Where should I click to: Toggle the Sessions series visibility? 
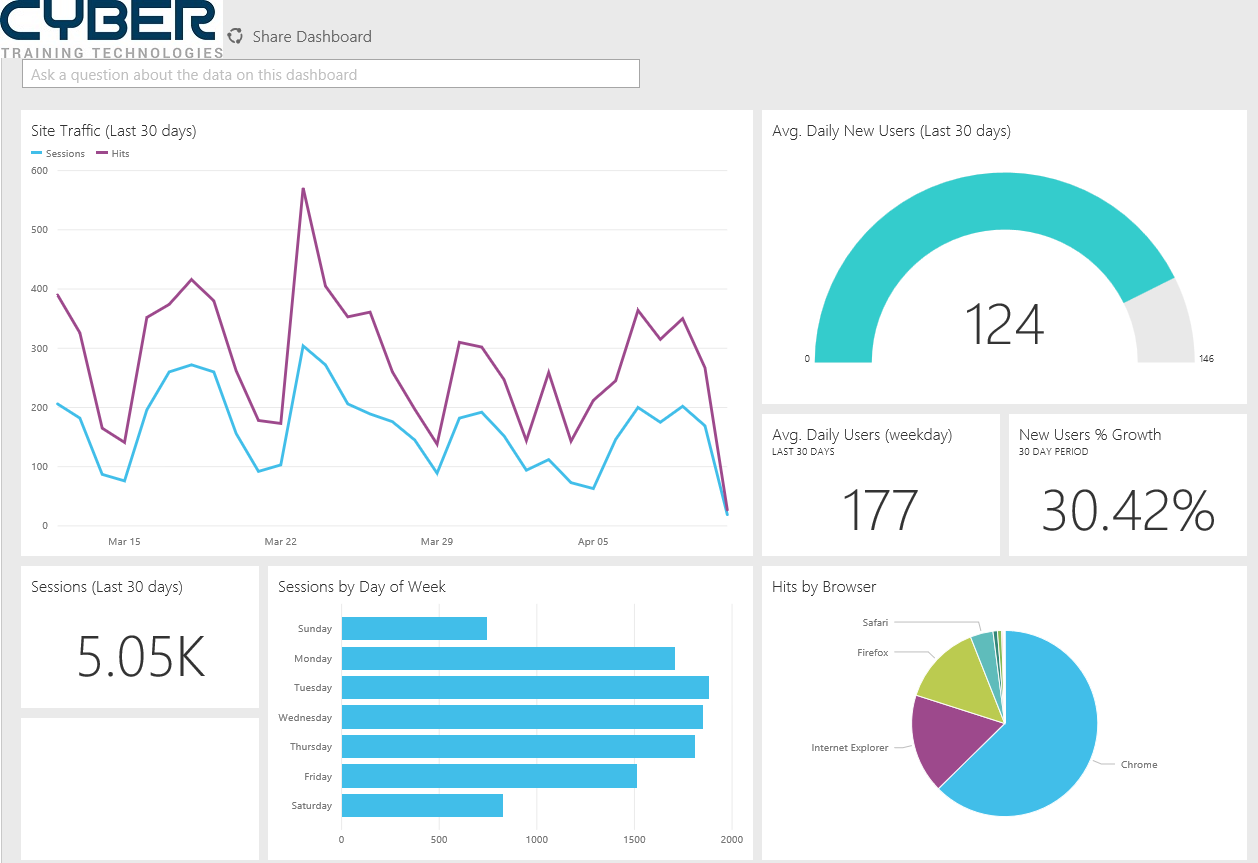click(x=58, y=153)
